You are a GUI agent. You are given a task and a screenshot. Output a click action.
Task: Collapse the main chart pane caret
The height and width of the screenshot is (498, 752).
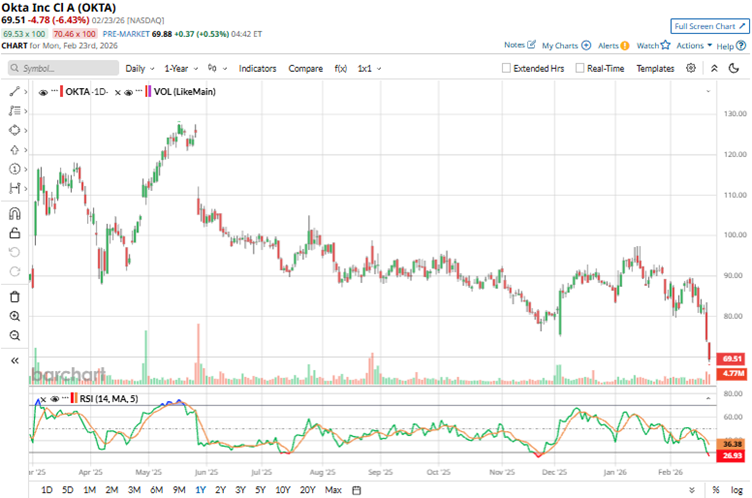[x=708, y=92]
